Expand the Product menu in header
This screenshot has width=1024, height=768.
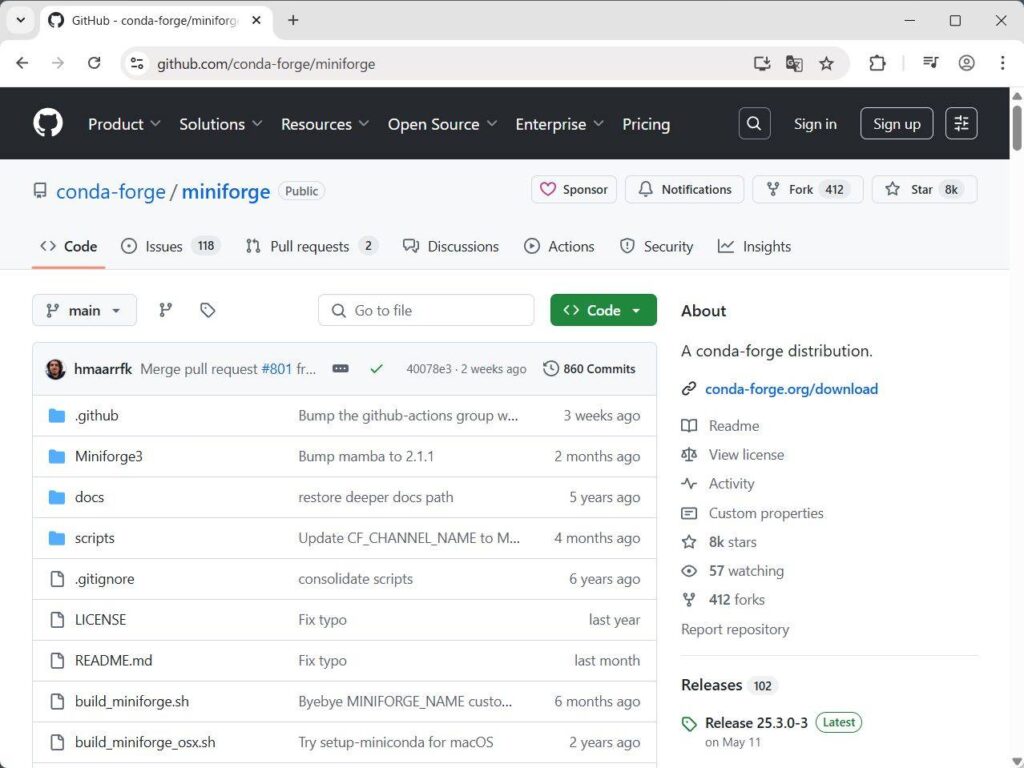coord(124,124)
